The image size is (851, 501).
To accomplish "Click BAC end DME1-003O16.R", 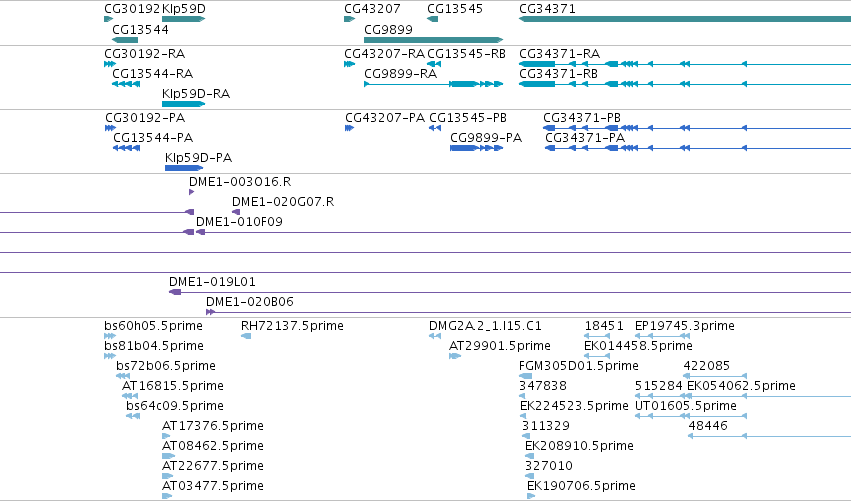I will tap(192, 192).
